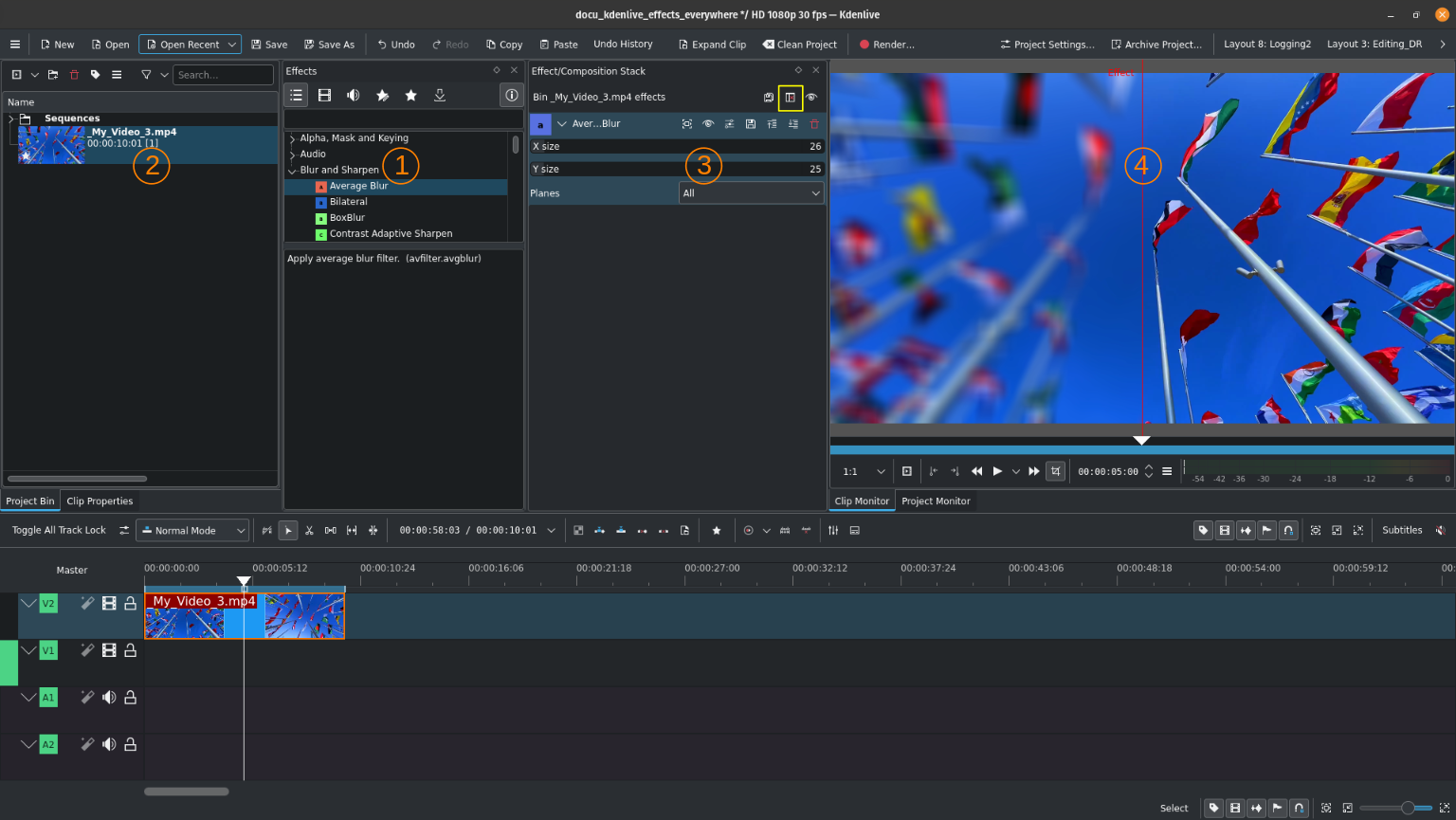Open the Normal Mode edit mode dropdown
The width and height of the screenshot is (1456, 820).
point(192,531)
